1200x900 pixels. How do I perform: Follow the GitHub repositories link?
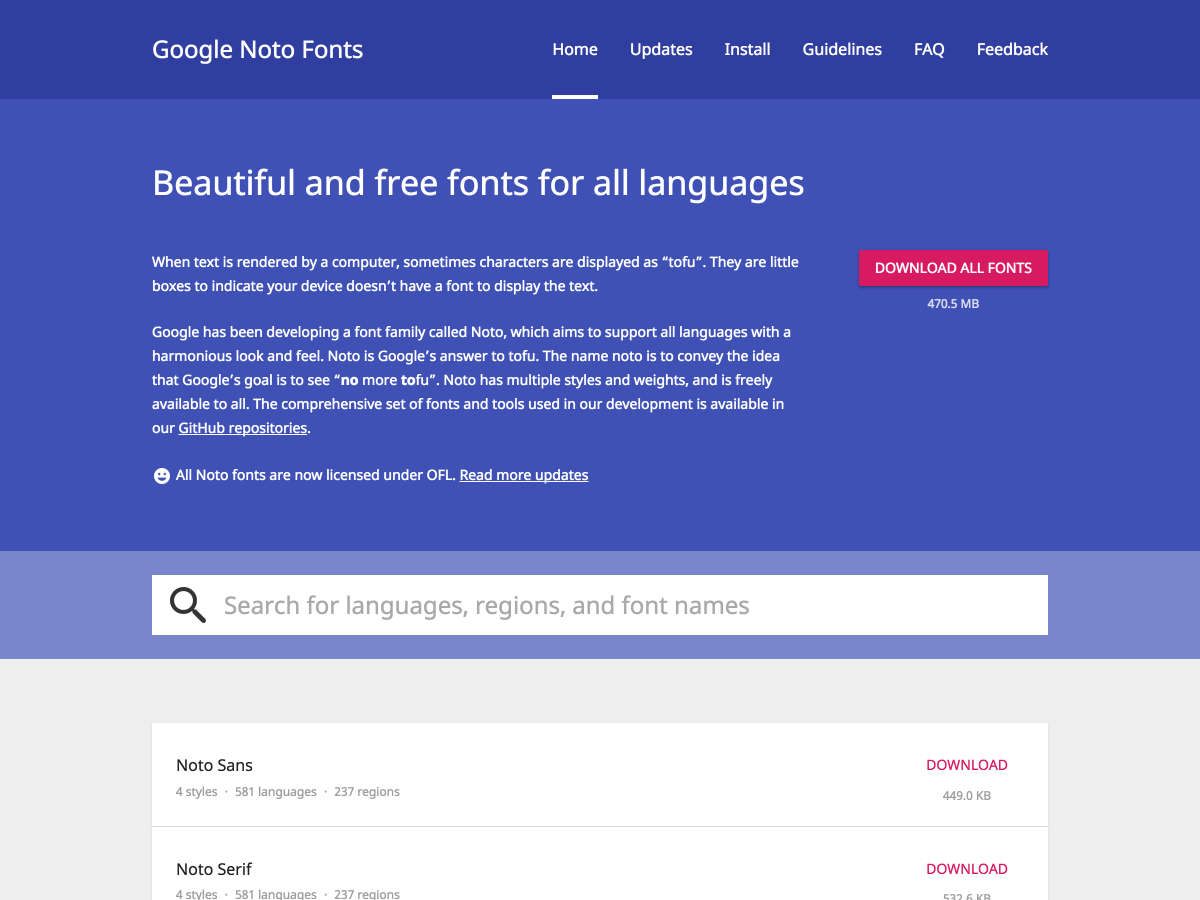pyautogui.click(x=243, y=428)
